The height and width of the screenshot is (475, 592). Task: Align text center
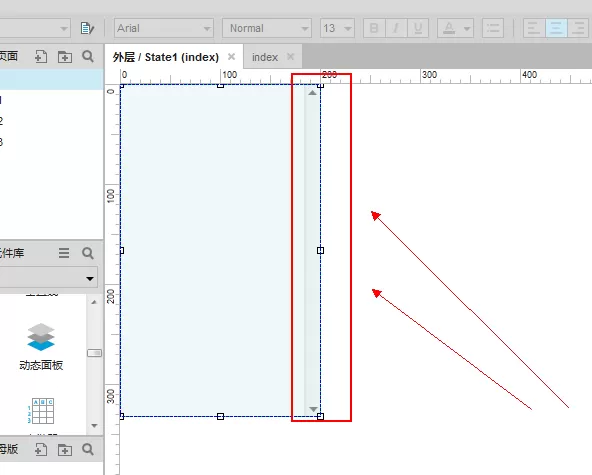pyautogui.click(x=556, y=28)
